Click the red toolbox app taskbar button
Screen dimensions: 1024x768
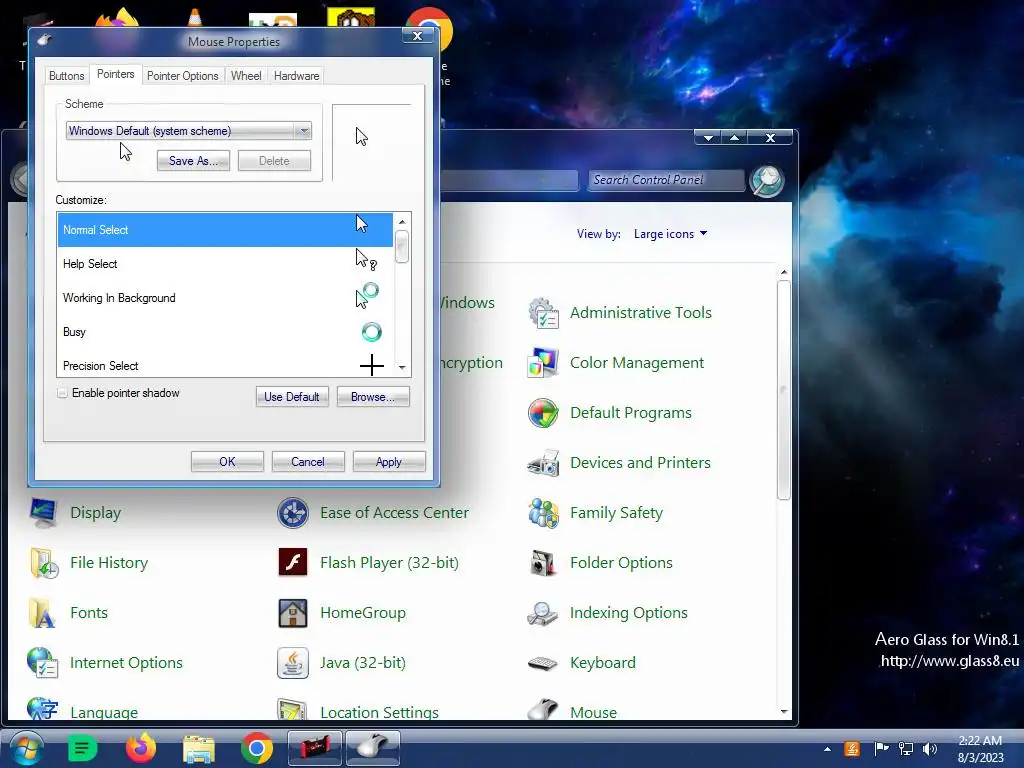point(315,748)
